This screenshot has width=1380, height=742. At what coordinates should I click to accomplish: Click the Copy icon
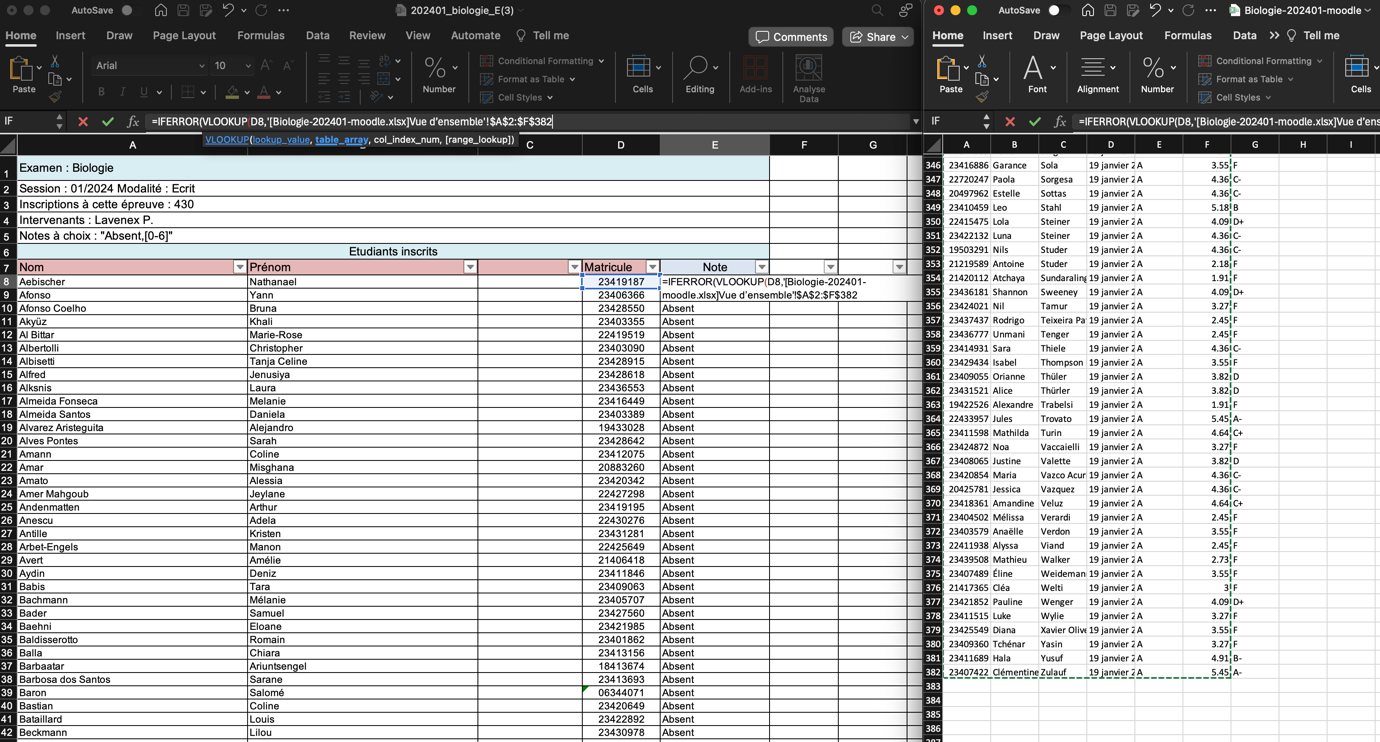pyautogui.click(x=54, y=79)
